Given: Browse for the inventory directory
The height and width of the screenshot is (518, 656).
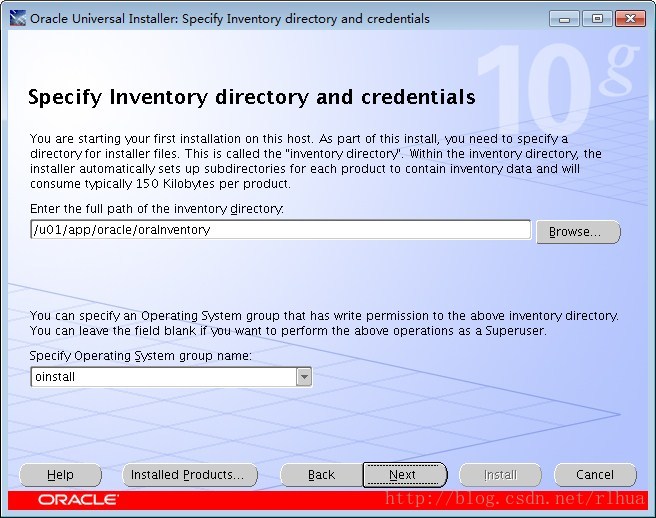Looking at the screenshot, I should 579,231.
